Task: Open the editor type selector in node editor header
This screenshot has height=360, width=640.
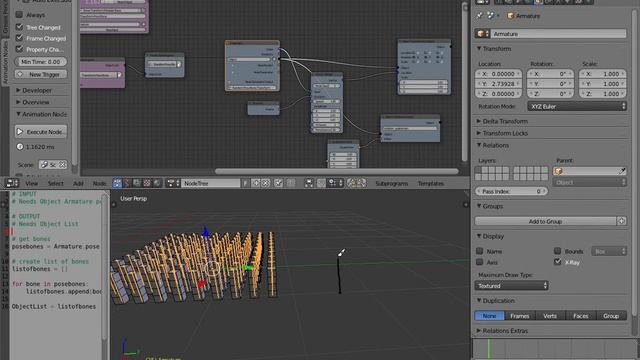Action: pyautogui.click(x=12, y=183)
